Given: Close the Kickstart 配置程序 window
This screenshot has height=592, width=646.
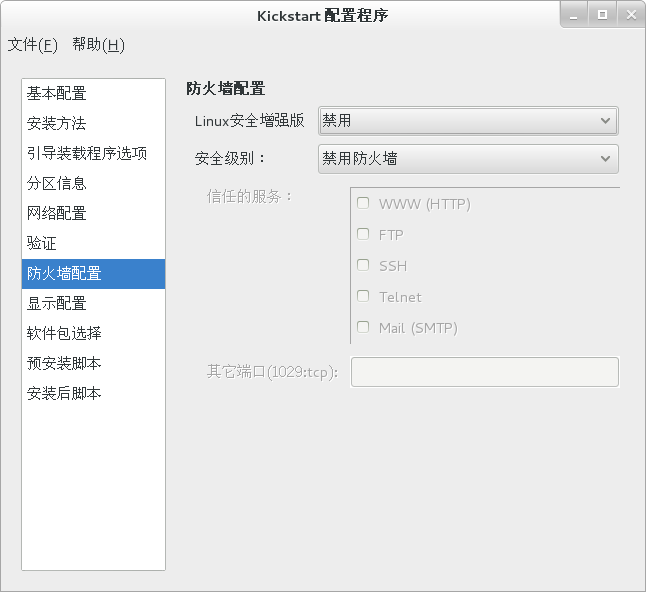Looking at the screenshot, I should coord(631,15).
